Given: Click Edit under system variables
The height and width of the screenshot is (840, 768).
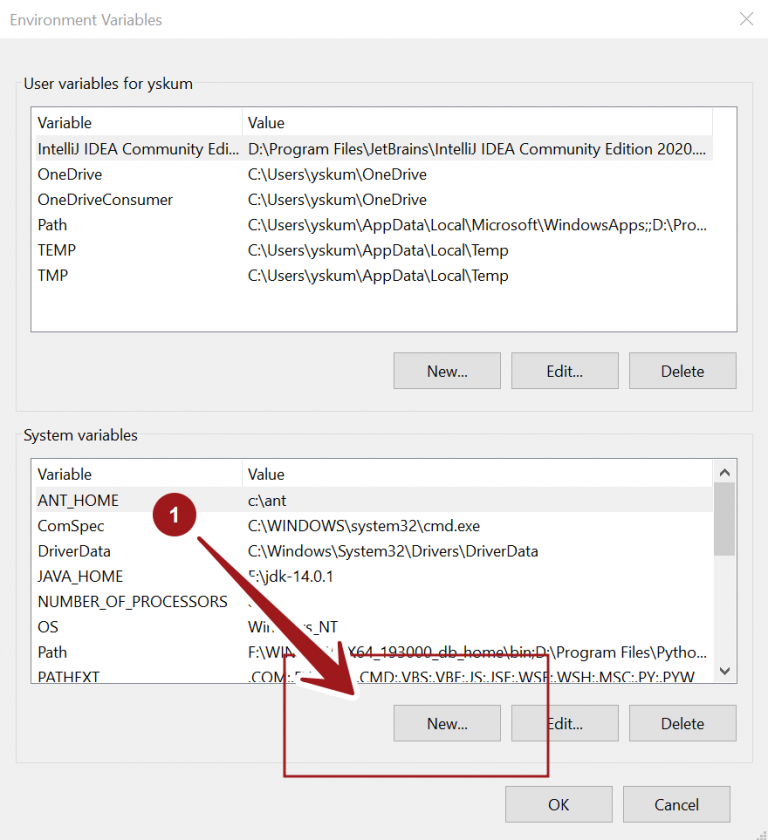Looking at the screenshot, I should pos(564,723).
